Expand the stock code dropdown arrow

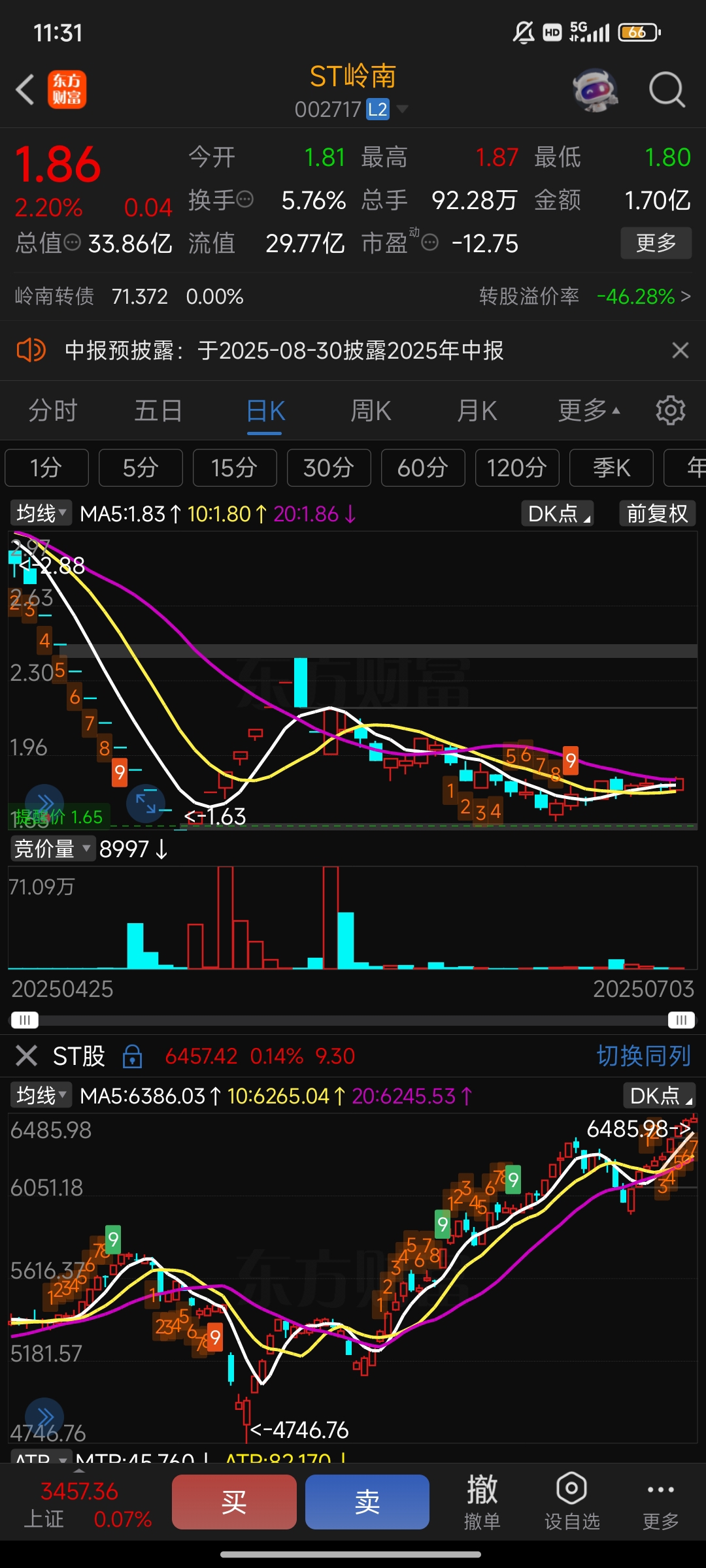click(402, 108)
